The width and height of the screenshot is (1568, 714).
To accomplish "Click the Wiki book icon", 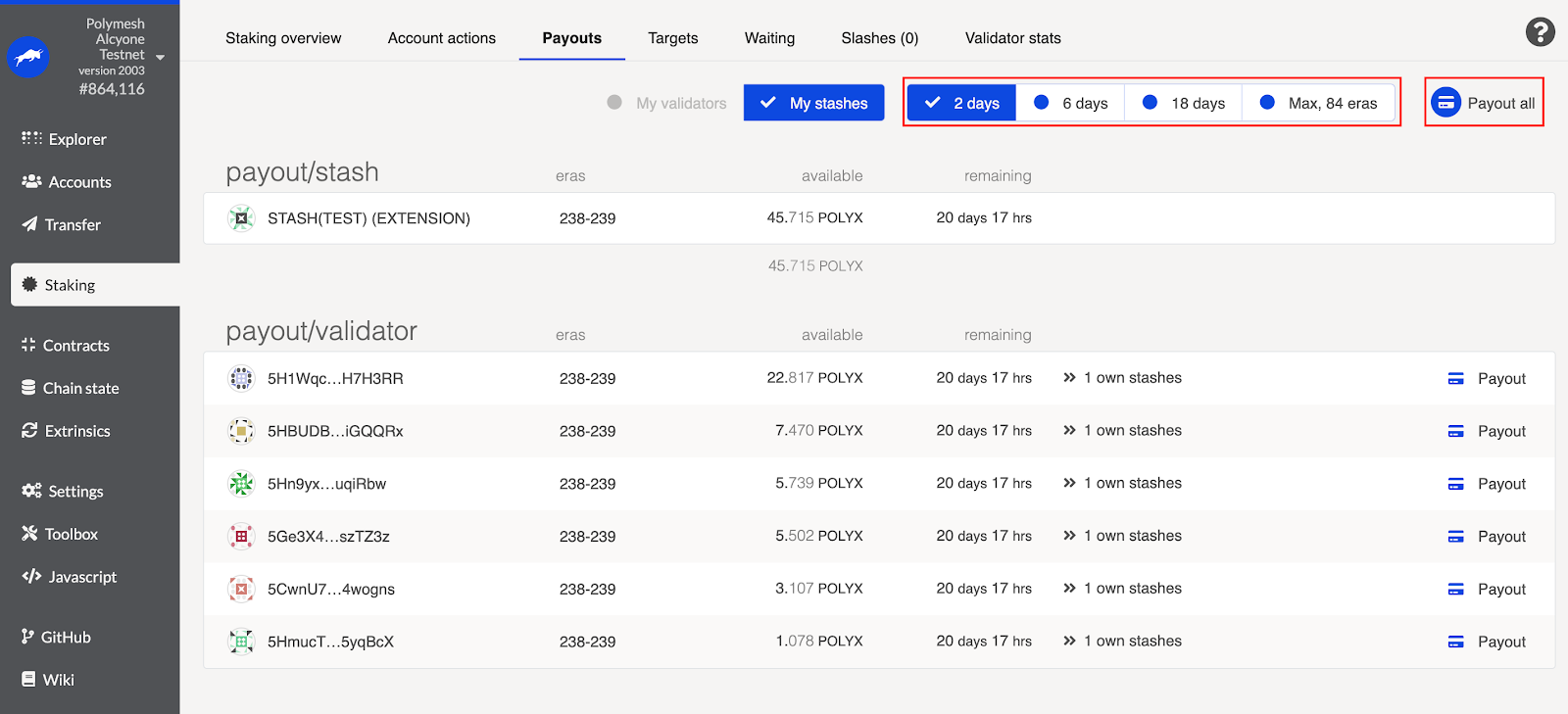I will coord(28,679).
